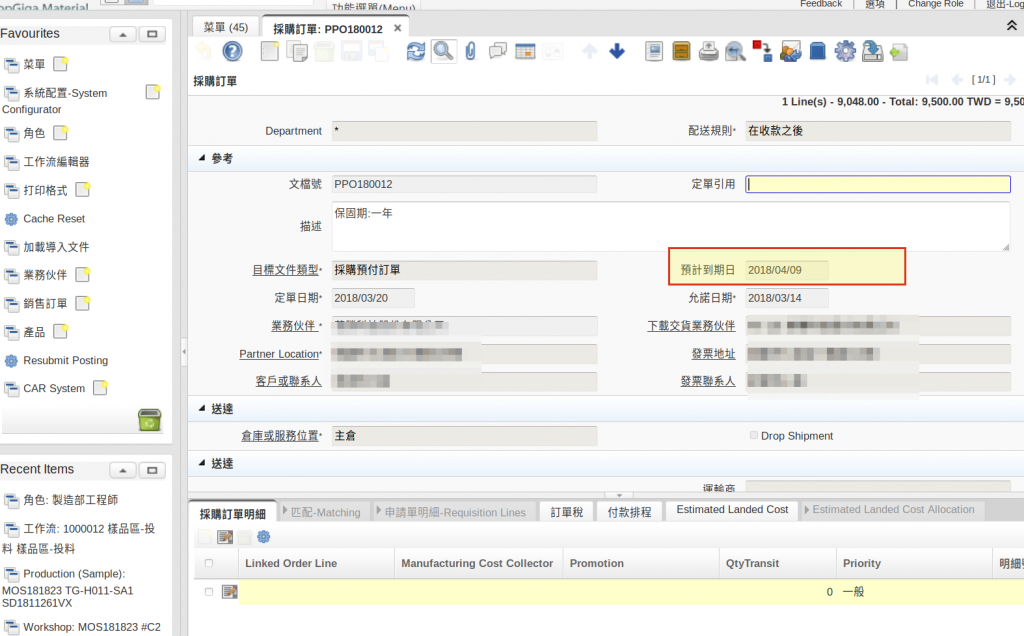Focus the 定單引用 input field

click(x=878, y=184)
